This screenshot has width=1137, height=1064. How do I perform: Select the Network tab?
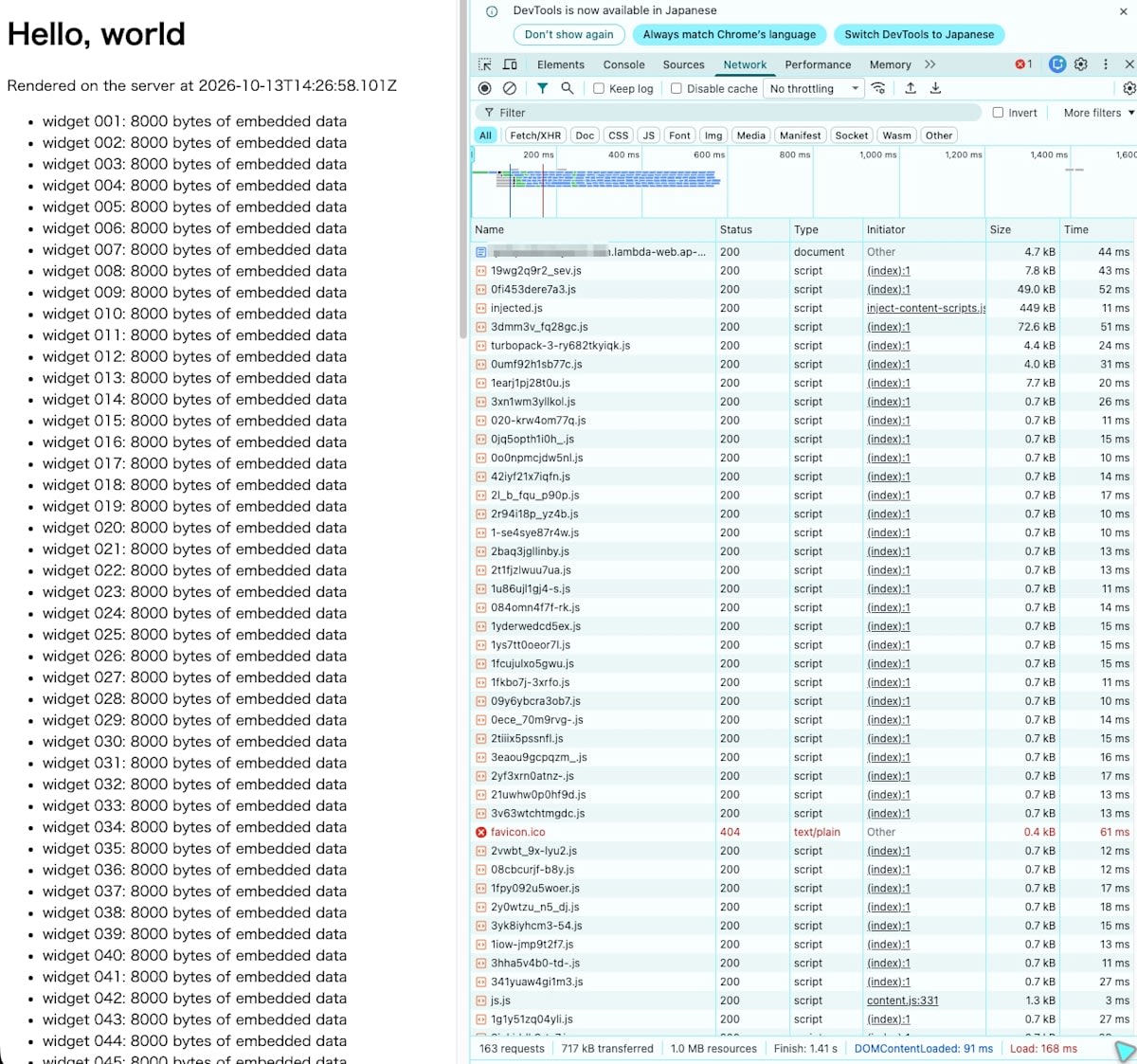(746, 64)
